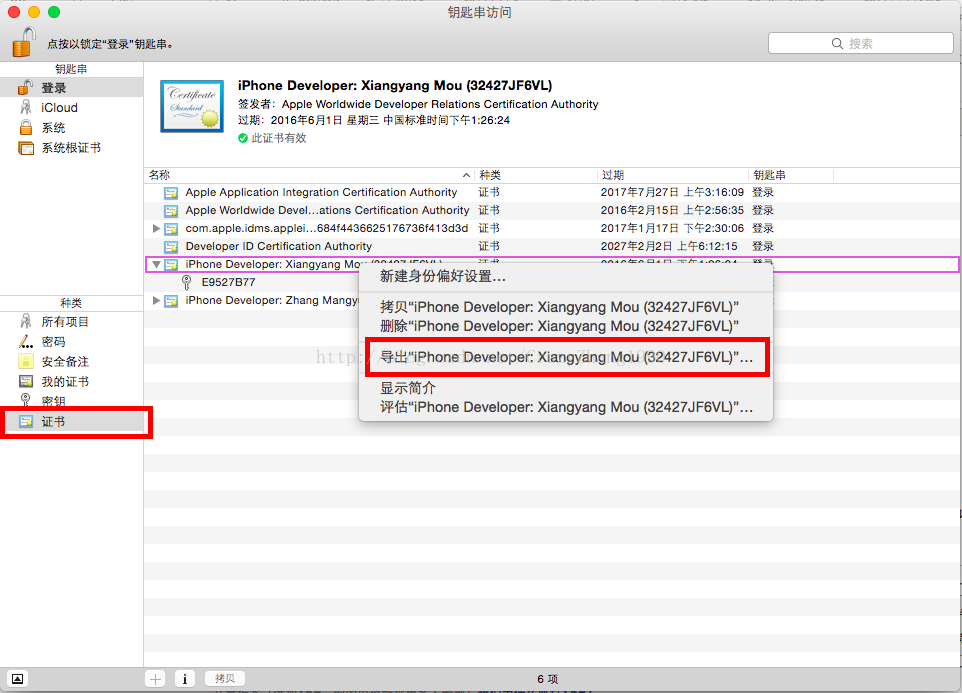The height and width of the screenshot is (693, 962).
Task: Select iPhone Developer: Zhang Mangyu row
Action: 271,301
